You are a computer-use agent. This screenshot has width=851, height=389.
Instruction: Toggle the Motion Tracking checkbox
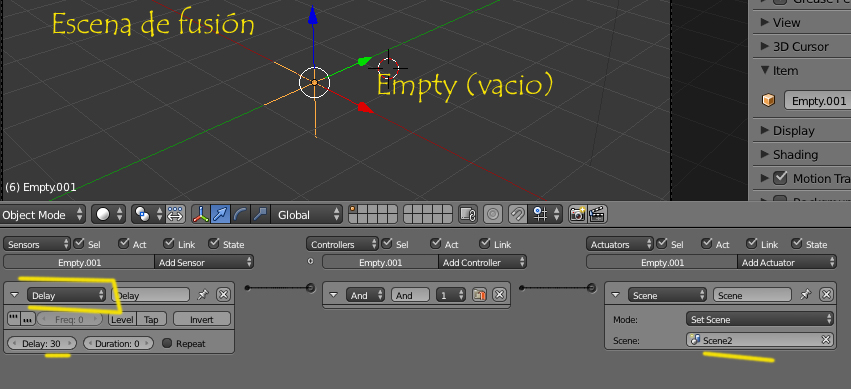click(780, 177)
